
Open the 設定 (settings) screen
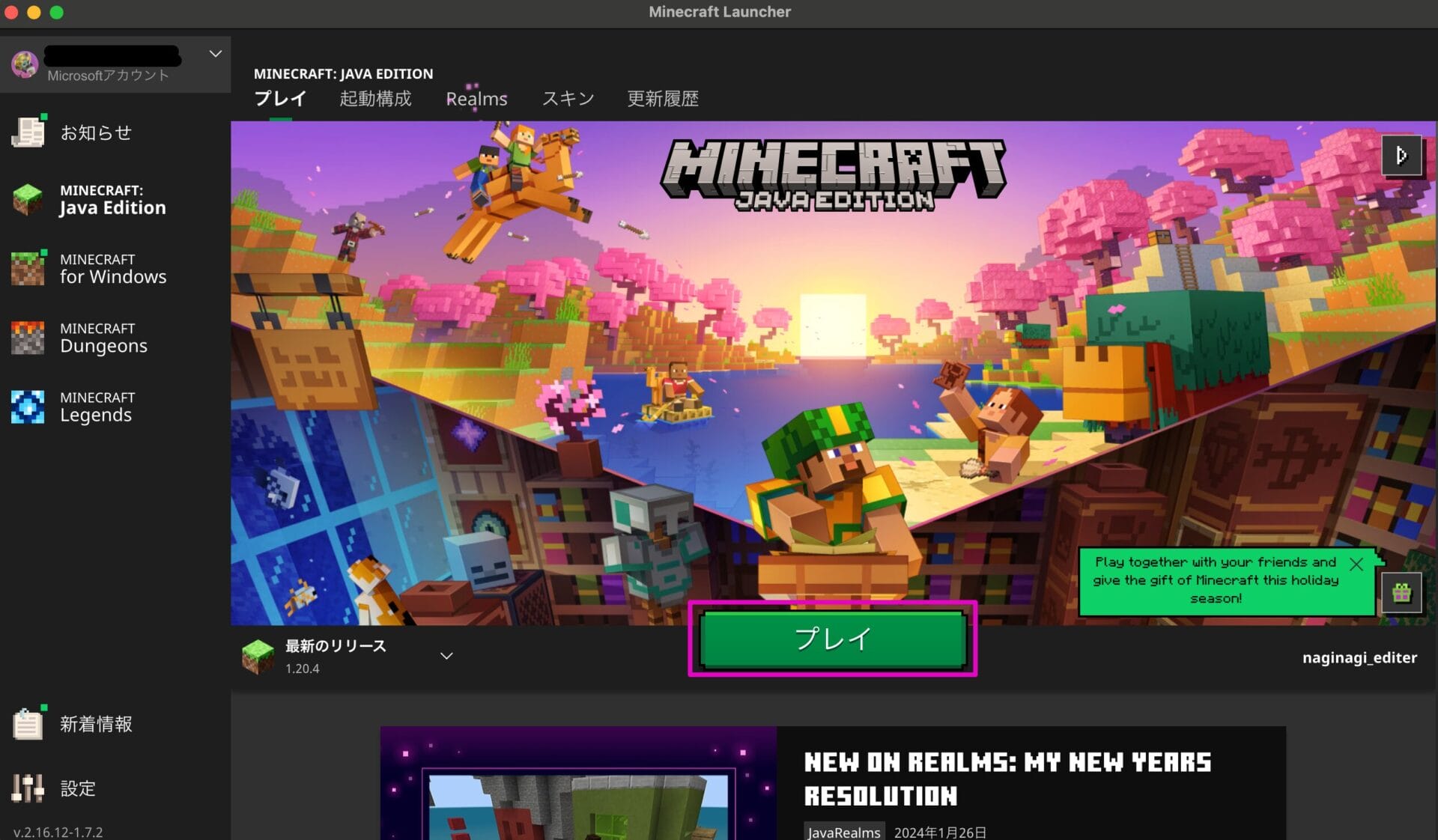(77, 788)
